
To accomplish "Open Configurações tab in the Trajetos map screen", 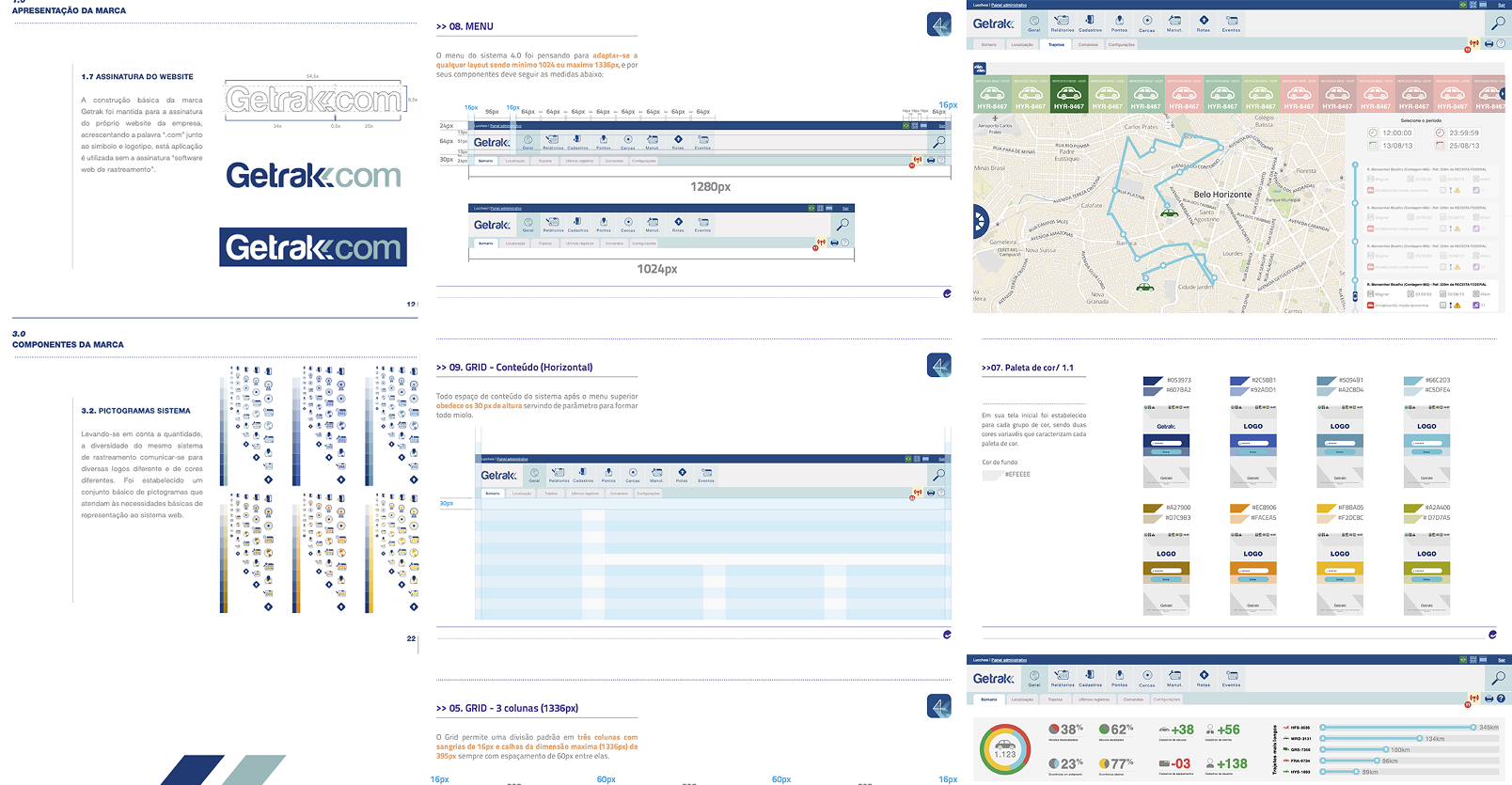I will (x=1121, y=44).
